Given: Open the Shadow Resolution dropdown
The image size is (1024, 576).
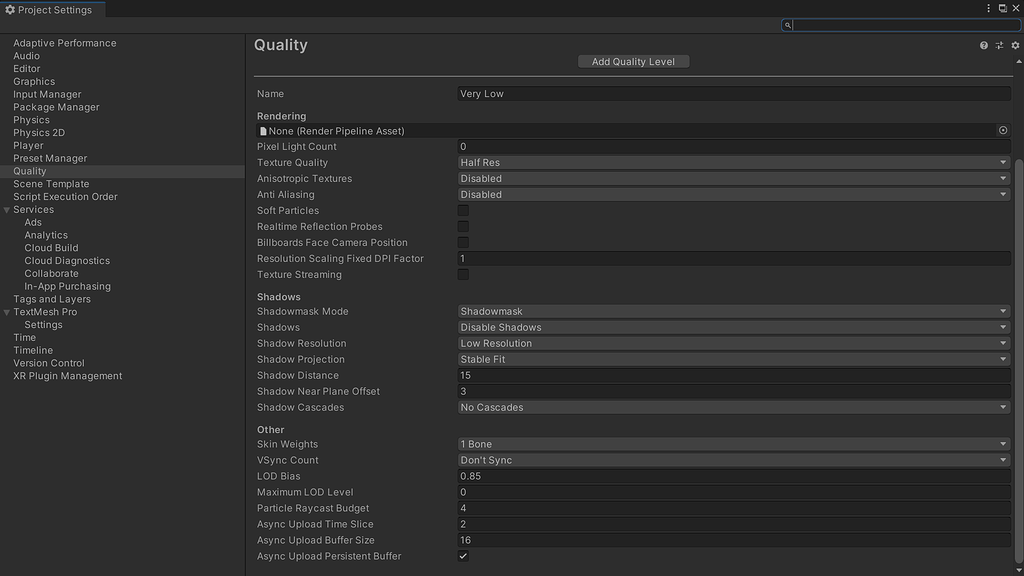Looking at the screenshot, I should click(733, 344).
